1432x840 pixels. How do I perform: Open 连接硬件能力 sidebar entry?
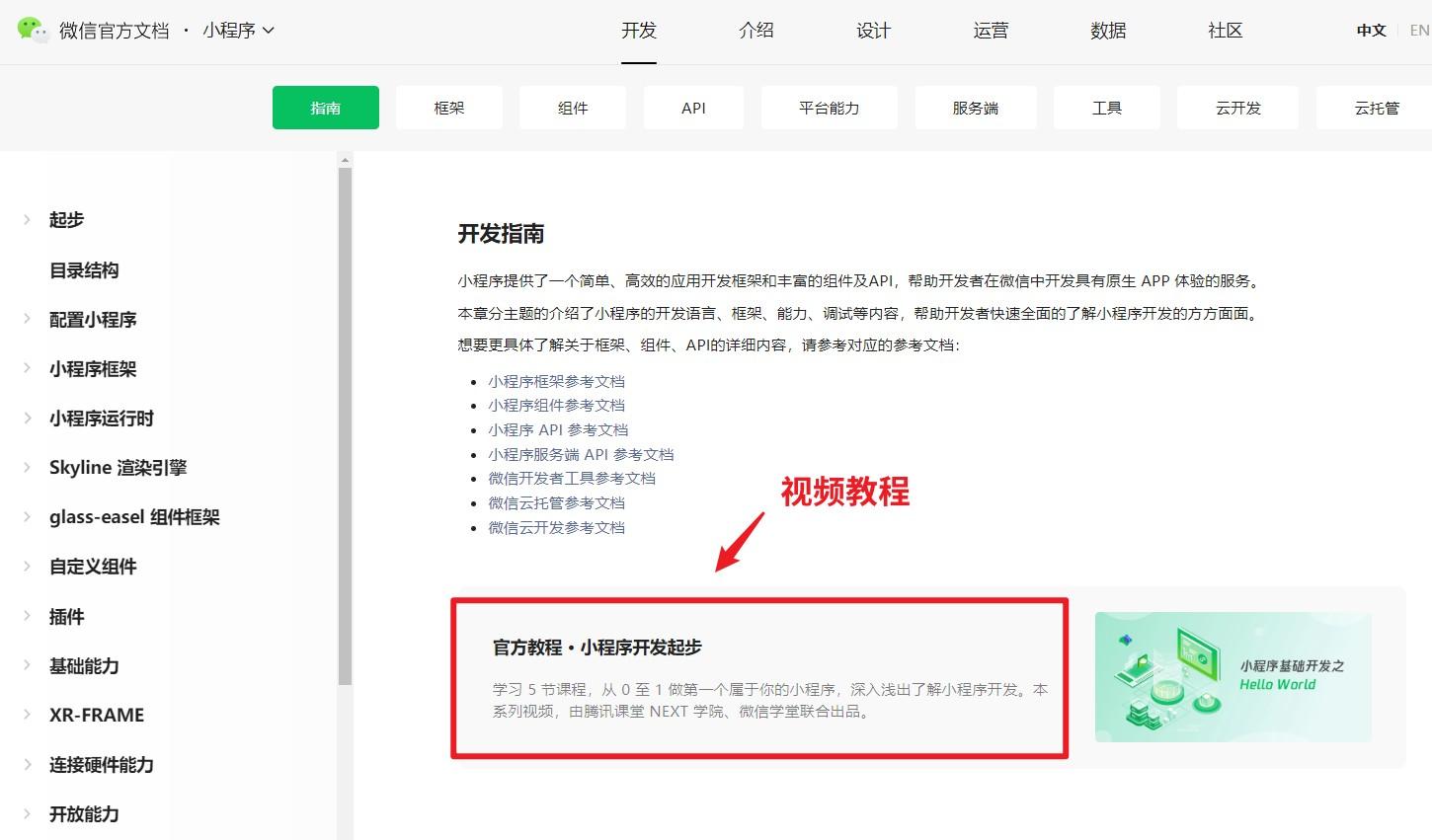click(102, 765)
